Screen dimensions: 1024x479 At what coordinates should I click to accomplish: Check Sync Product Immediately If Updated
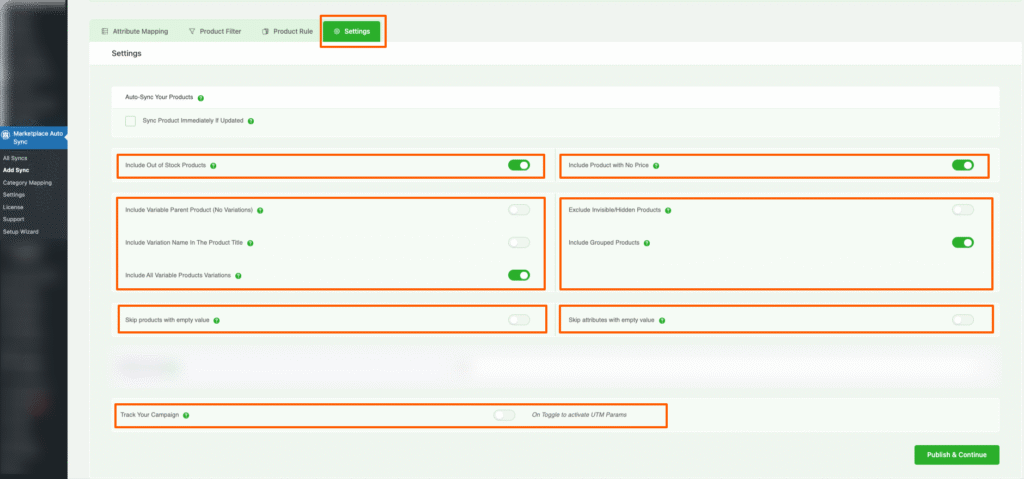131,121
